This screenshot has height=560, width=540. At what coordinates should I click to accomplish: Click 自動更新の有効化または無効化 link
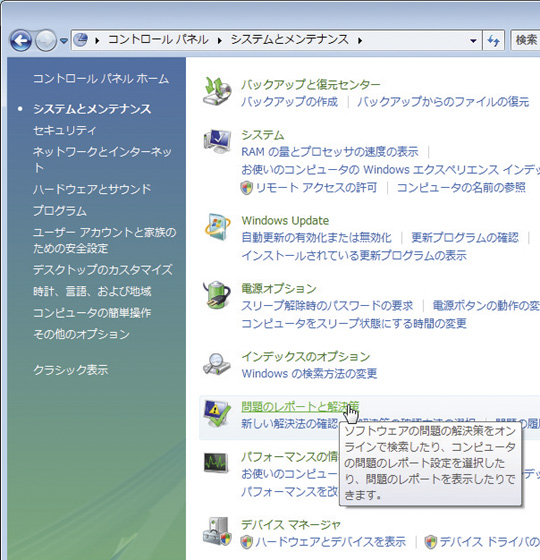click(x=316, y=238)
